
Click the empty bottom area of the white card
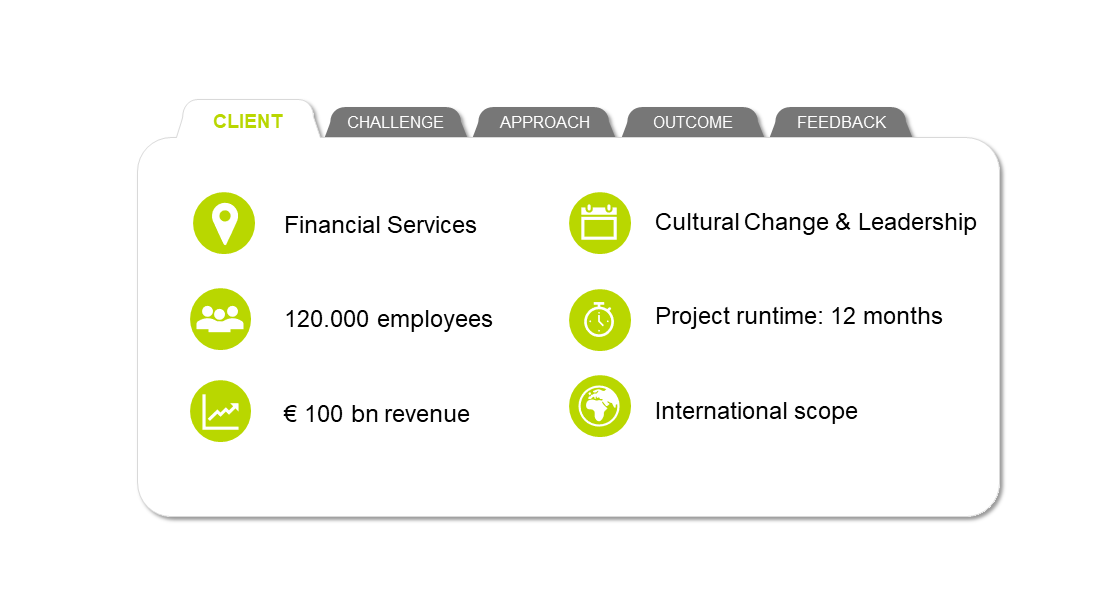pos(568,478)
